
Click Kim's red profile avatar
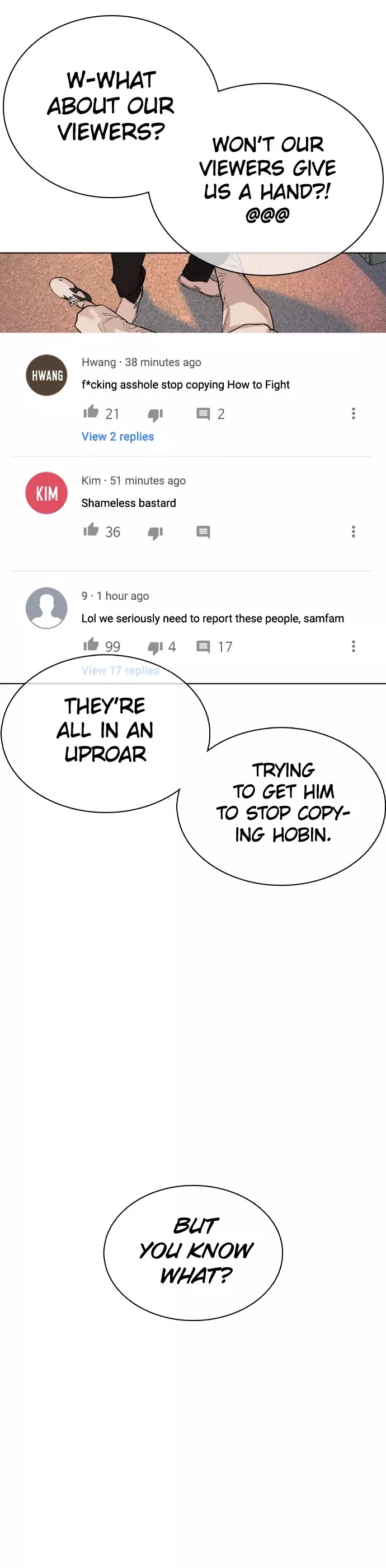pyautogui.click(x=47, y=493)
